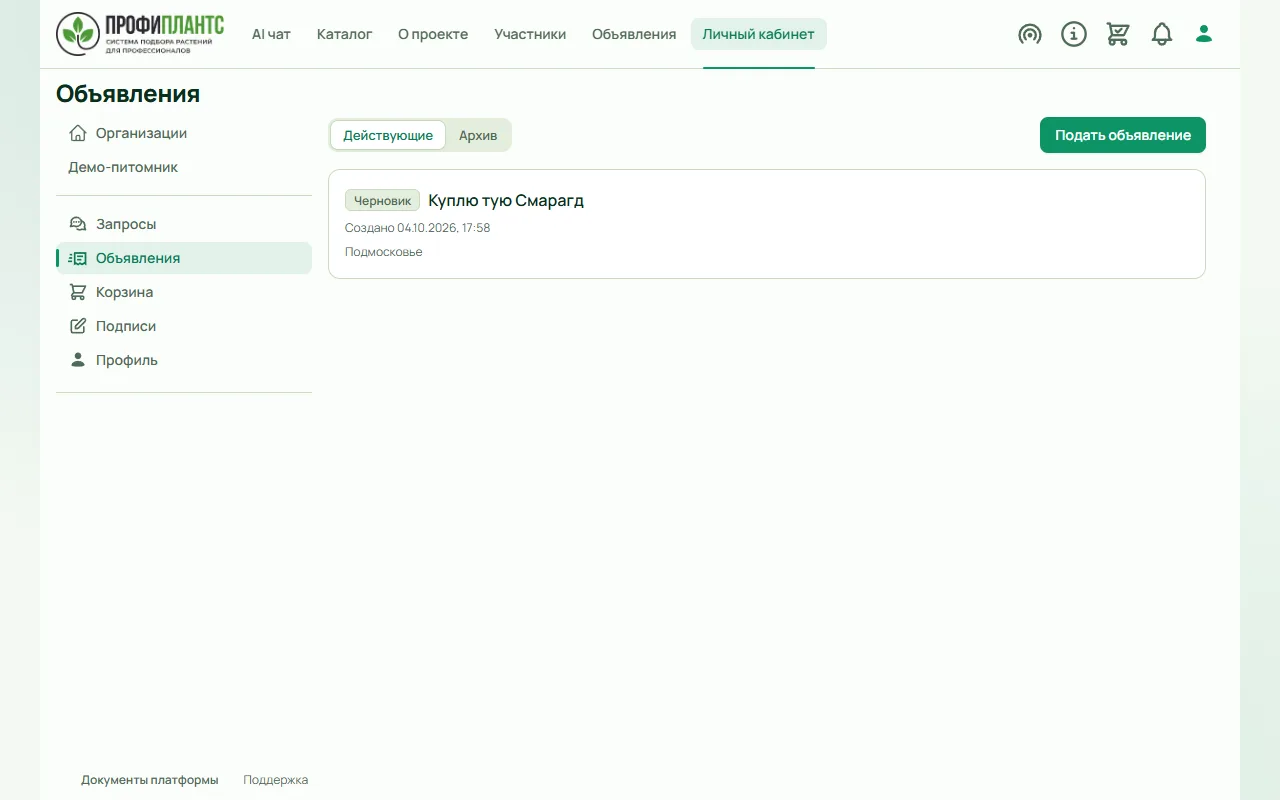Screen dimensions: 1280x800
Task: Go to Каталог in top navigation
Action: (x=345, y=34)
